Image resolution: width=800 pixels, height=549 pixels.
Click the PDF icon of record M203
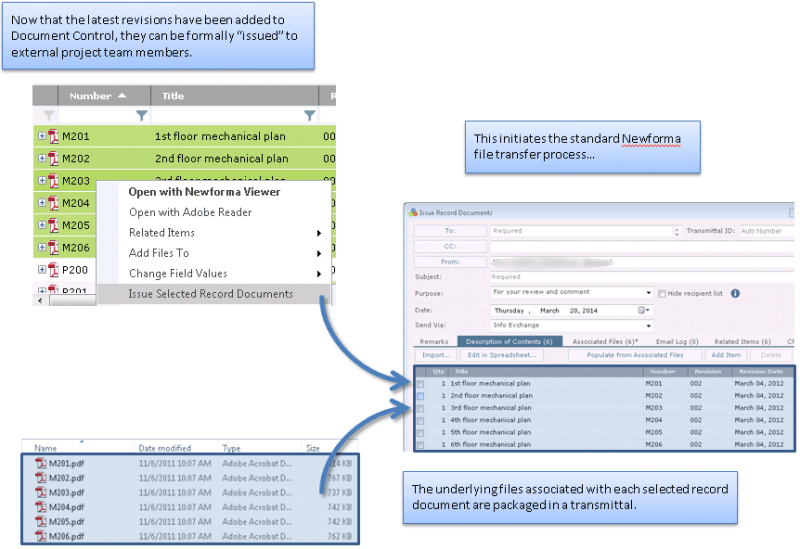(x=54, y=181)
